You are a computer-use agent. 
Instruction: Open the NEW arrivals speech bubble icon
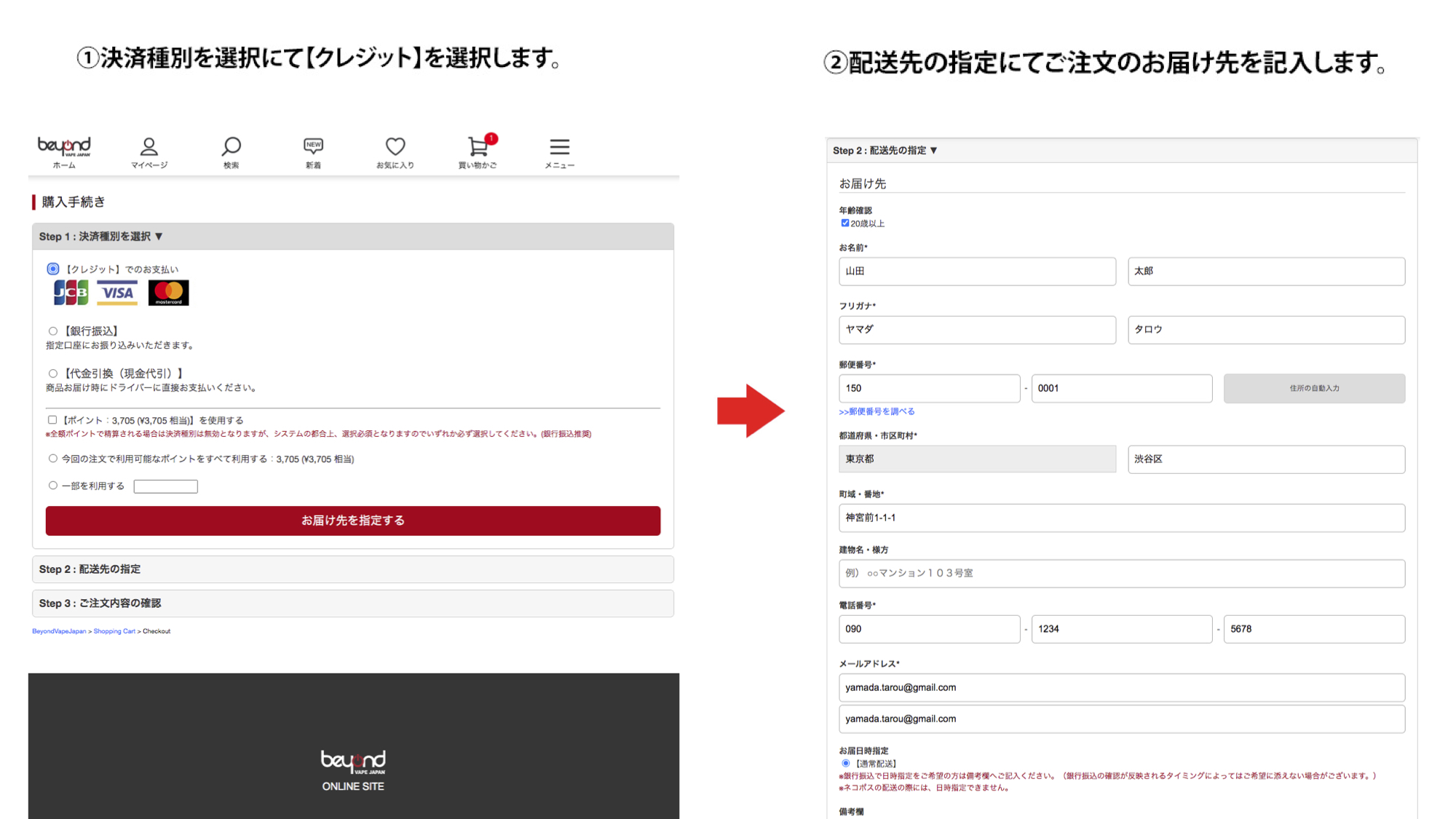pos(313,147)
